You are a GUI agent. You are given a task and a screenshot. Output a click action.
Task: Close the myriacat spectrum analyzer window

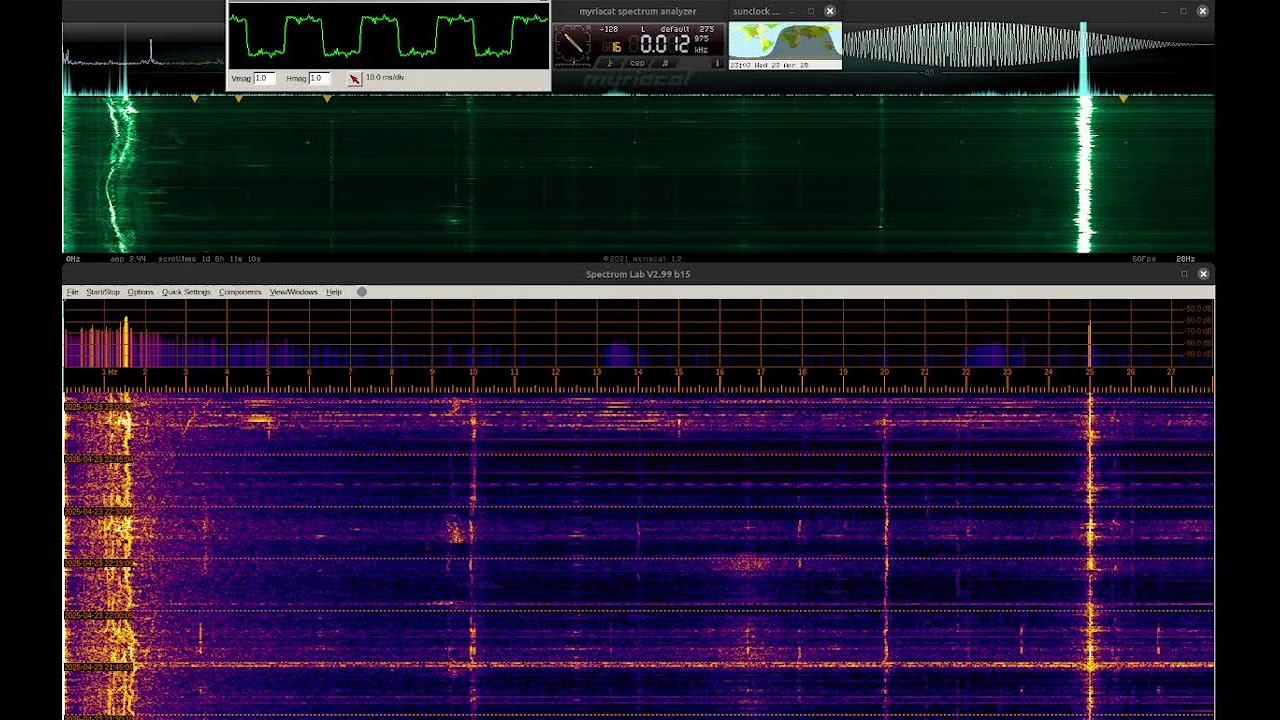[x=1203, y=11]
